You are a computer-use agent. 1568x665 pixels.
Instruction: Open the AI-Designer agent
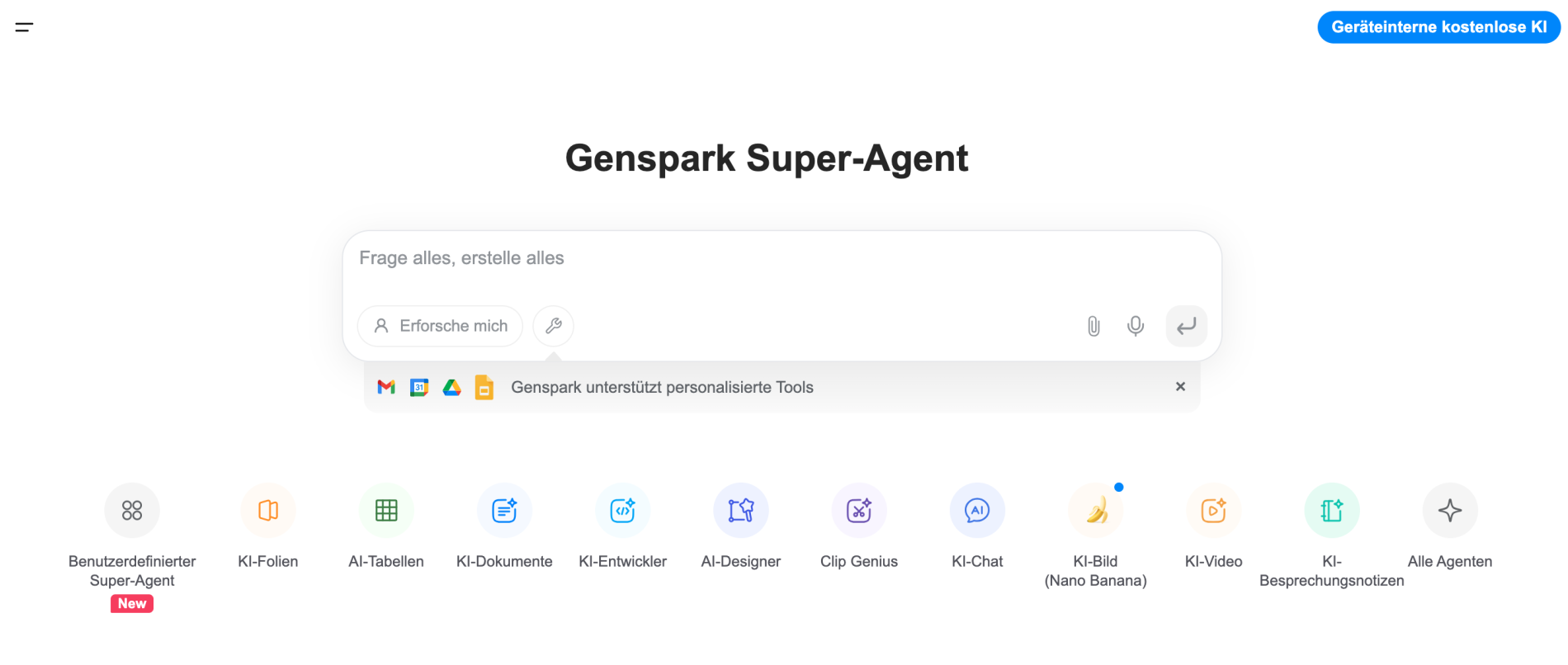741,511
